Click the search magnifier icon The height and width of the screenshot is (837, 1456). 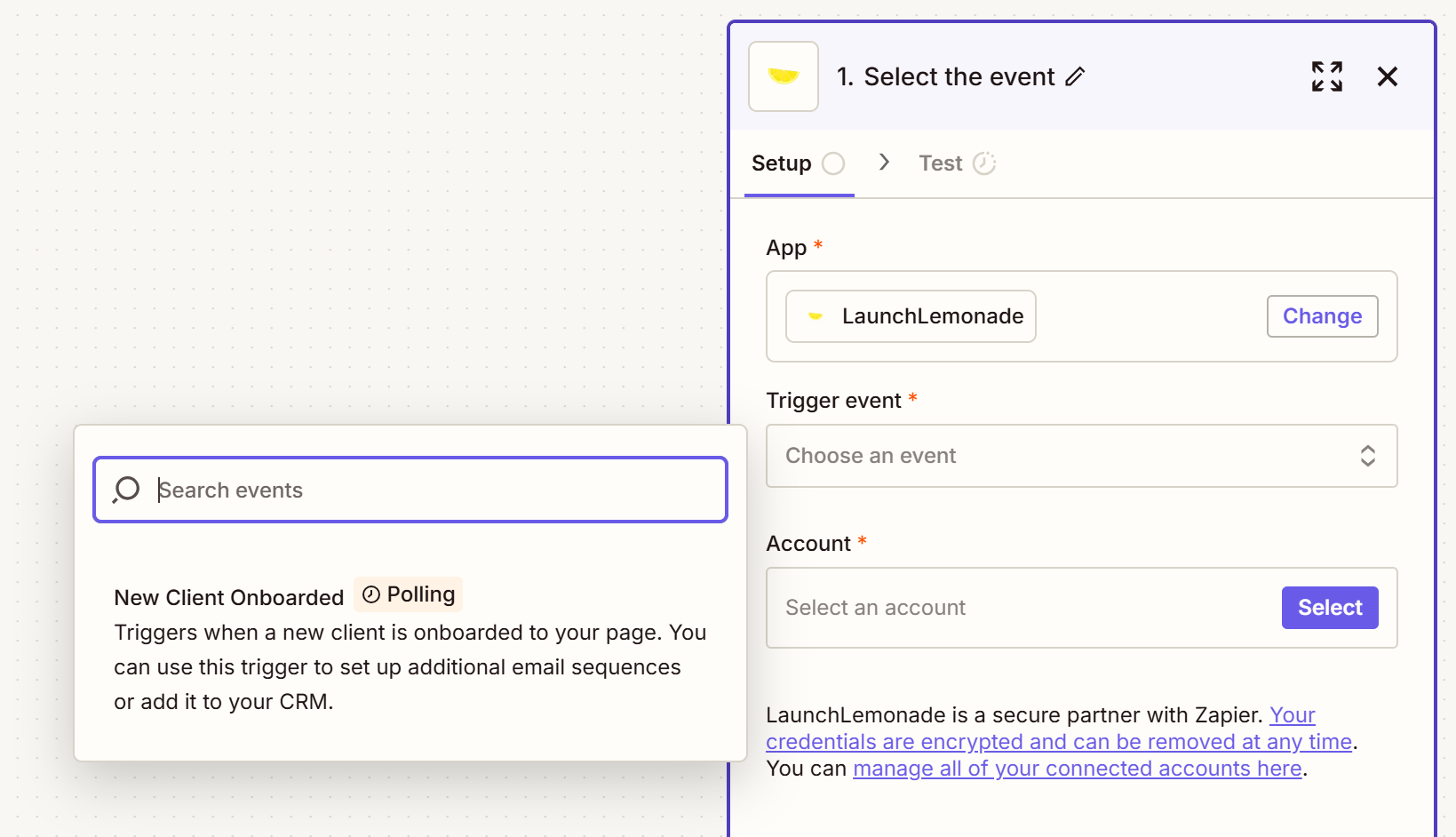(x=126, y=490)
